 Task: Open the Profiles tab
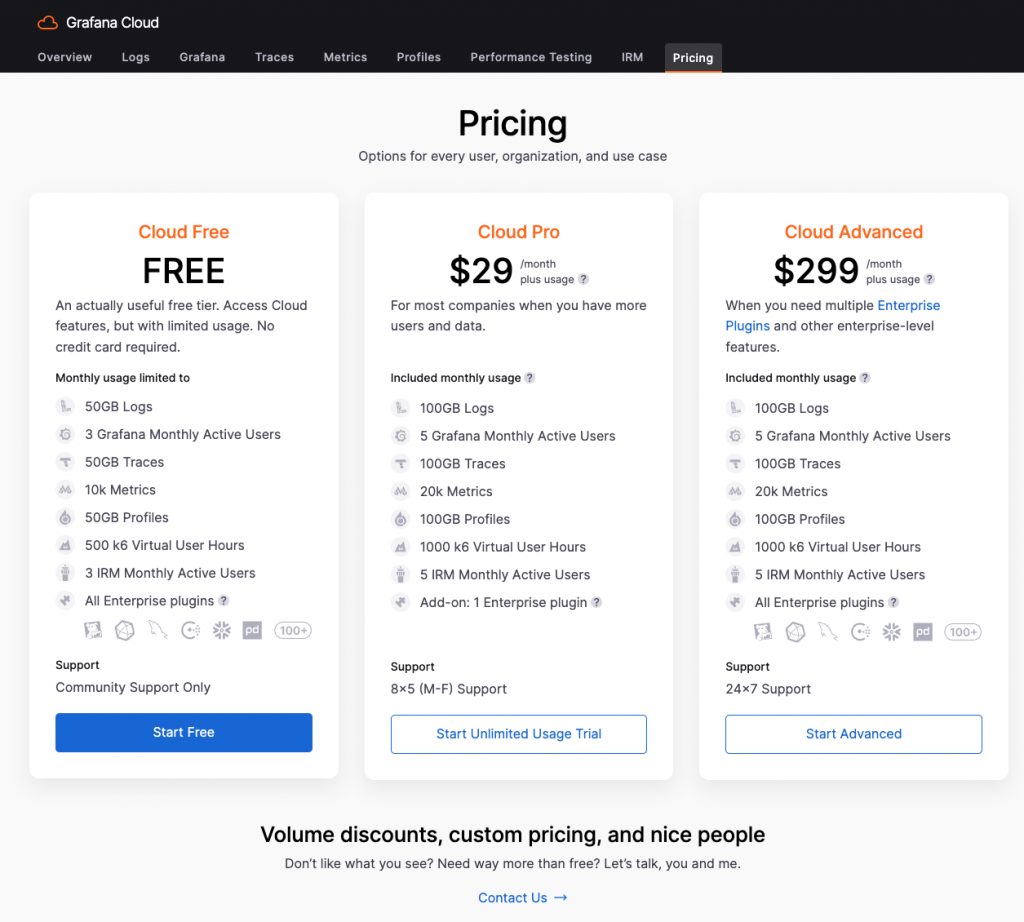tap(419, 57)
